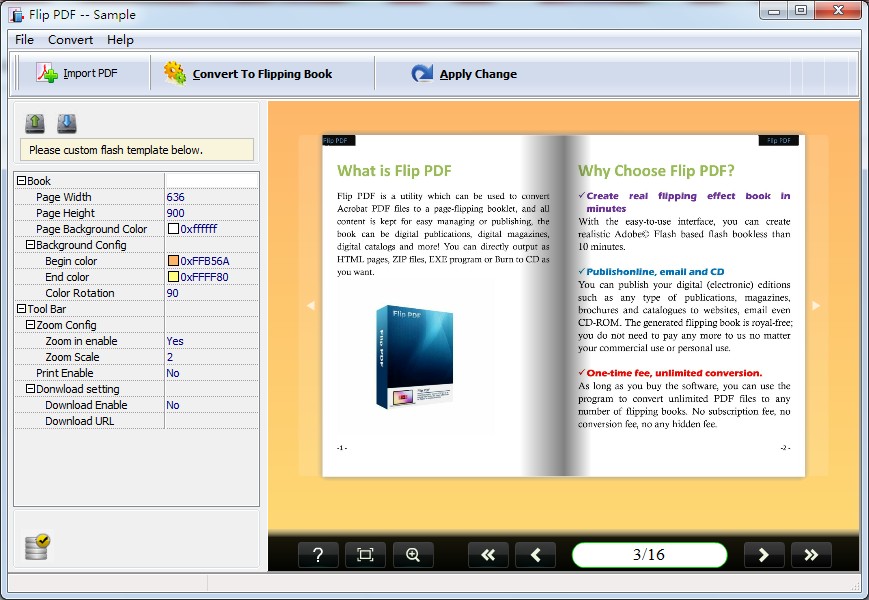This screenshot has height=600, width=869.
Task: Toggle the Zoom in enable Yes value
Action: (x=175, y=341)
